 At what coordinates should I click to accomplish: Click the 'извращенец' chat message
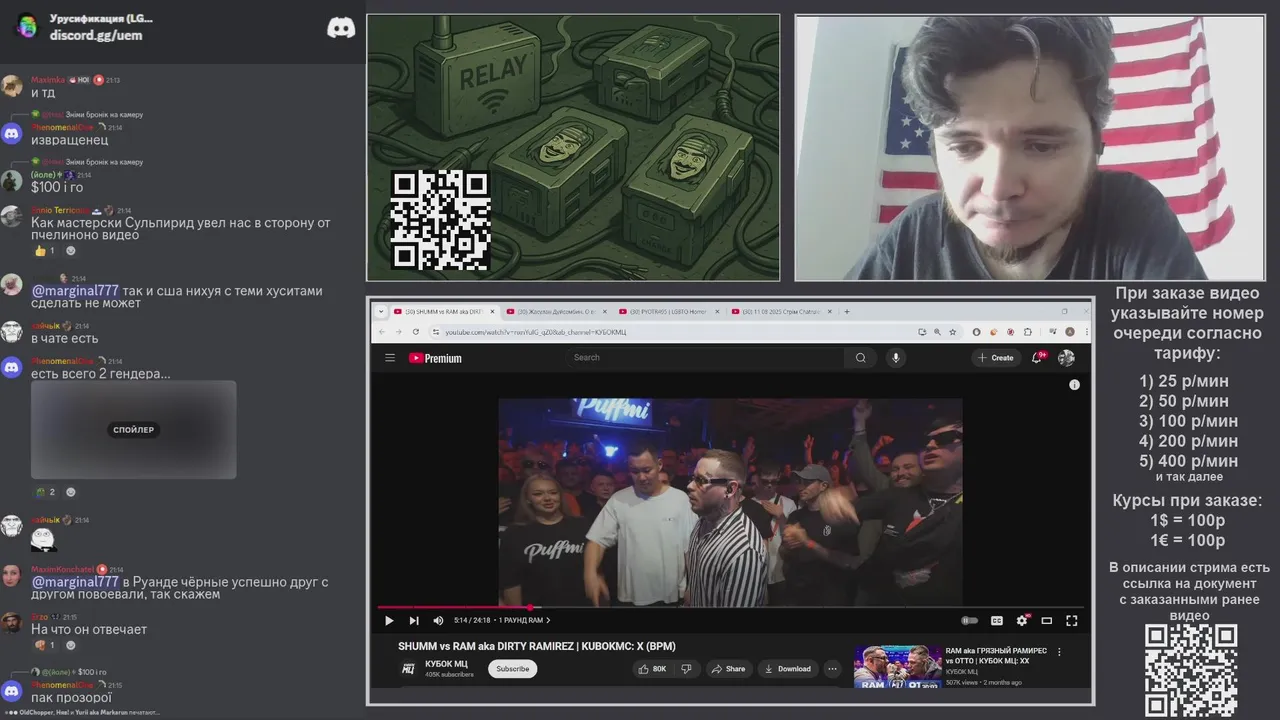click(70, 140)
